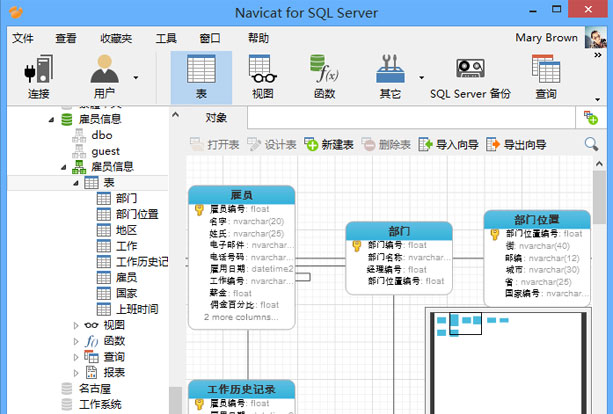Expand the 报表 tree node

[x=76, y=373]
